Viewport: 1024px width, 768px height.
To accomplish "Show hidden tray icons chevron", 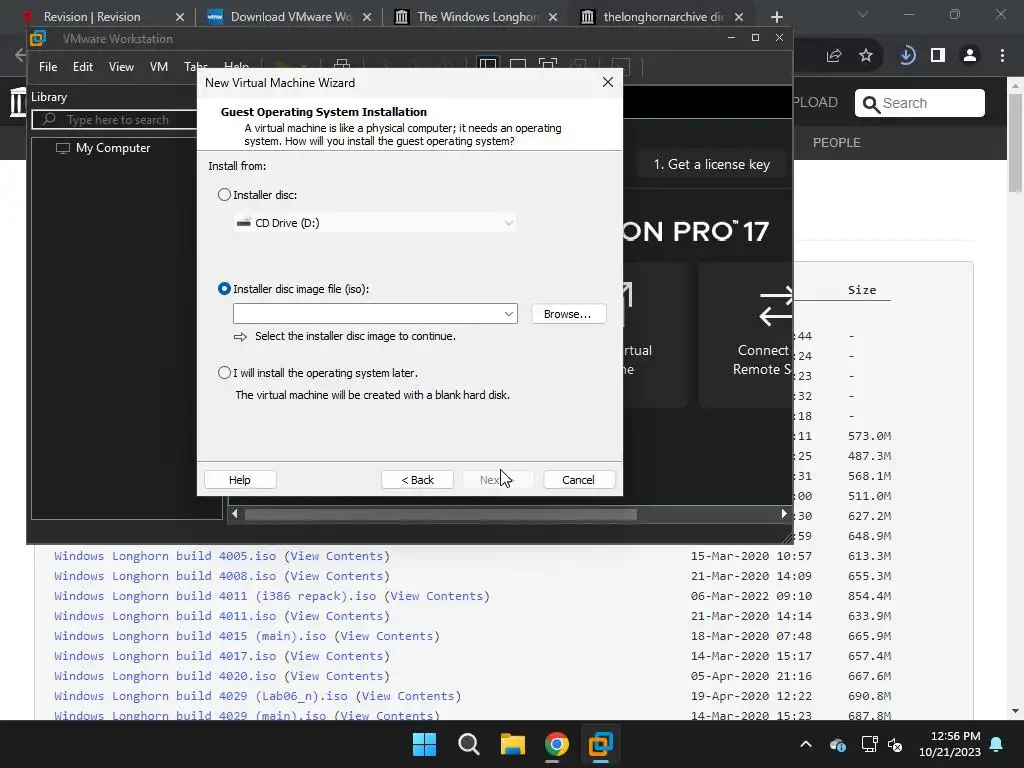I will coord(806,744).
